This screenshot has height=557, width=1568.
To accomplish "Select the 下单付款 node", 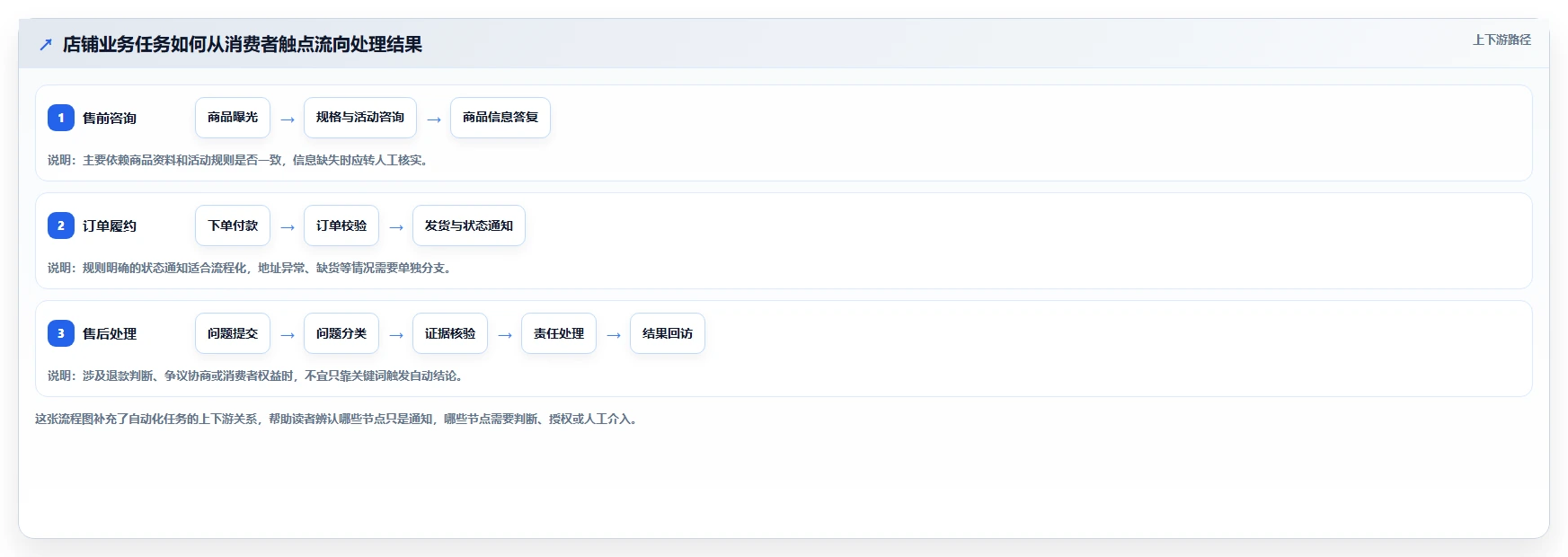I will click(233, 225).
